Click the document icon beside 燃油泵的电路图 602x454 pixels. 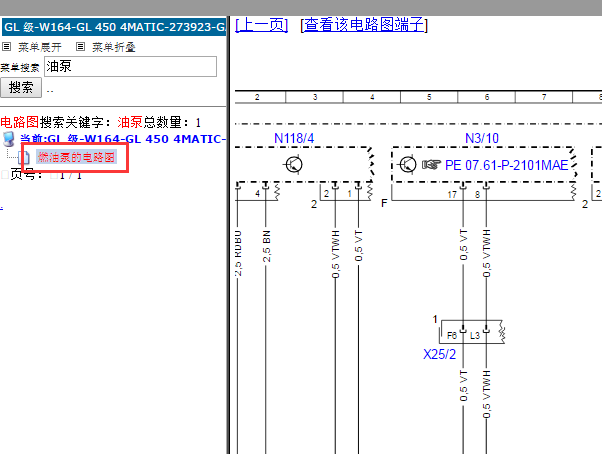25,157
